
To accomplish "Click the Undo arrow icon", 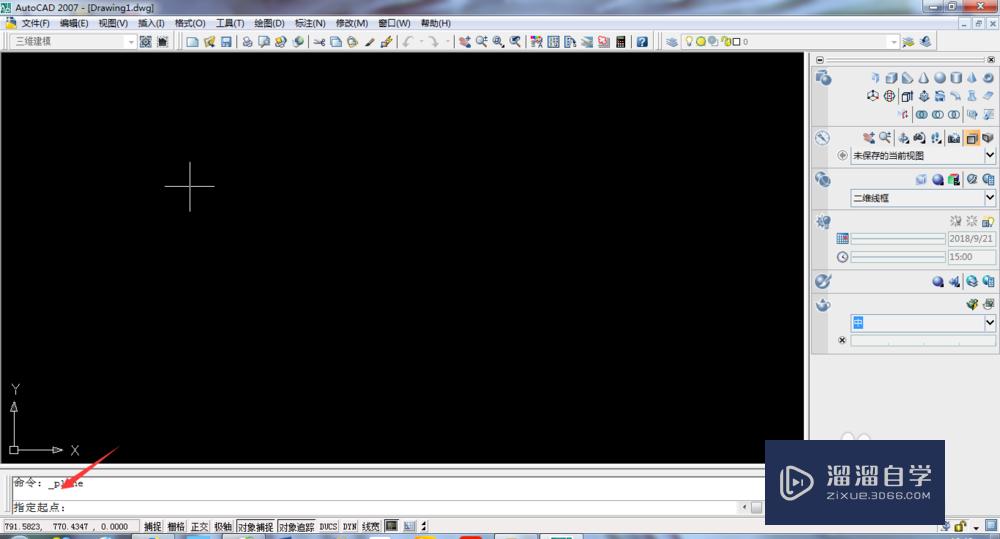I will (x=408, y=41).
